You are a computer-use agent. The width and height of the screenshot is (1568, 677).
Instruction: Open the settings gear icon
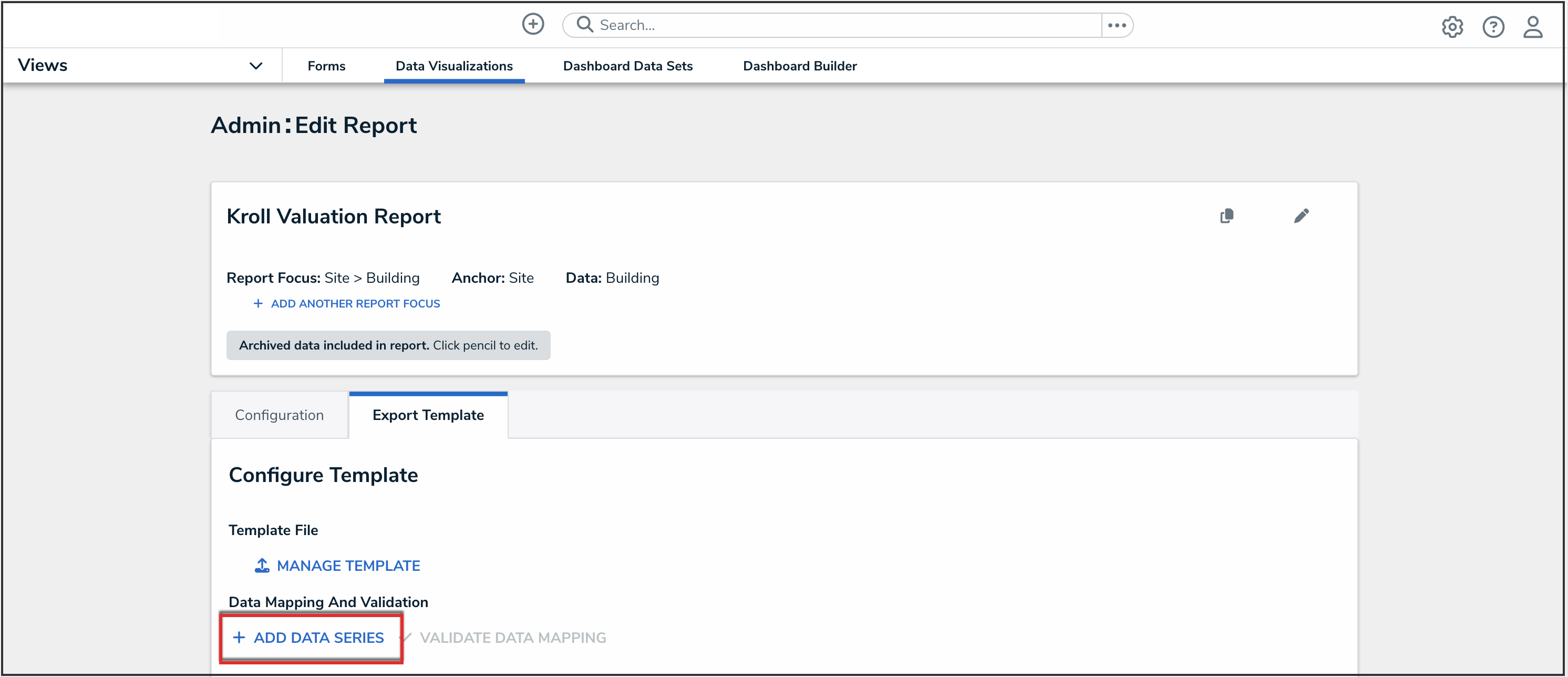pos(1452,27)
